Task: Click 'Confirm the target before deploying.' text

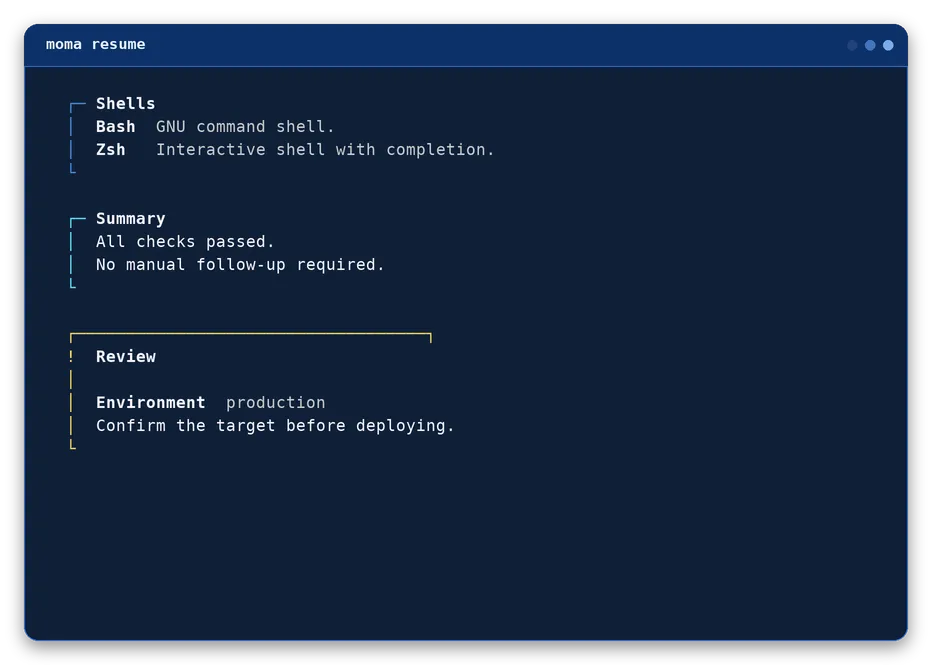Action: [275, 426]
